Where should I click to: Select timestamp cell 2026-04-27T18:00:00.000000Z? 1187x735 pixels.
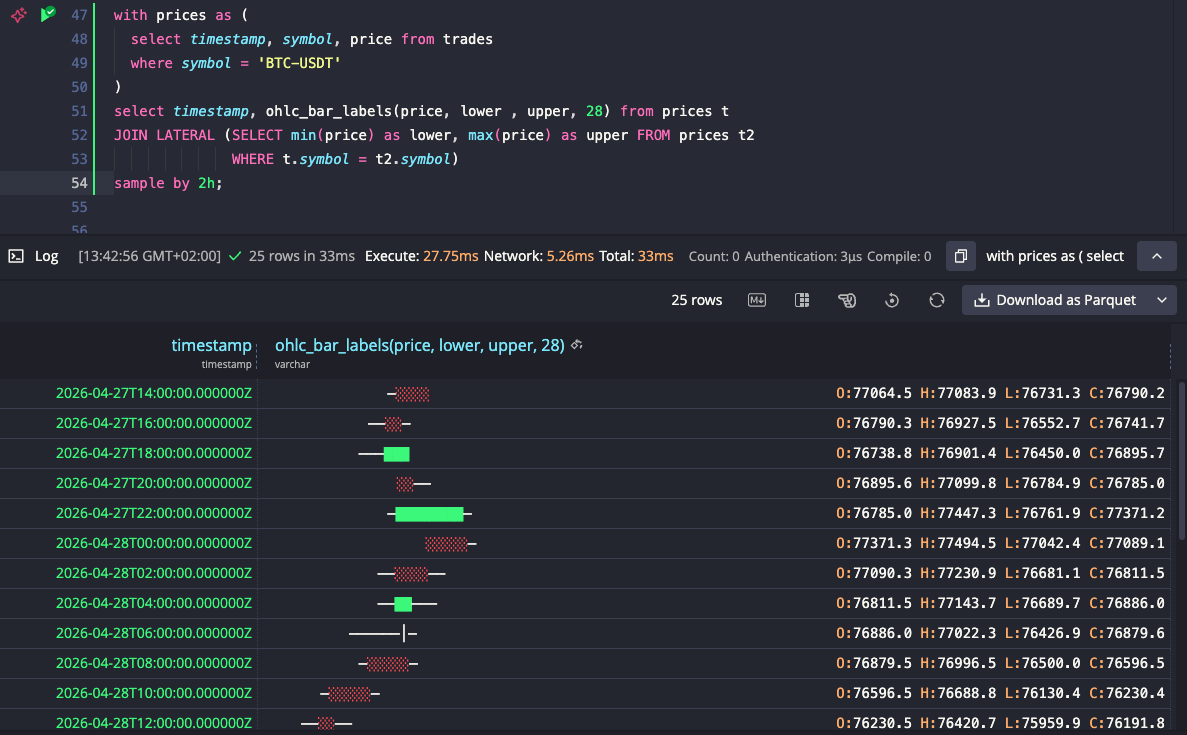point(154,453)
